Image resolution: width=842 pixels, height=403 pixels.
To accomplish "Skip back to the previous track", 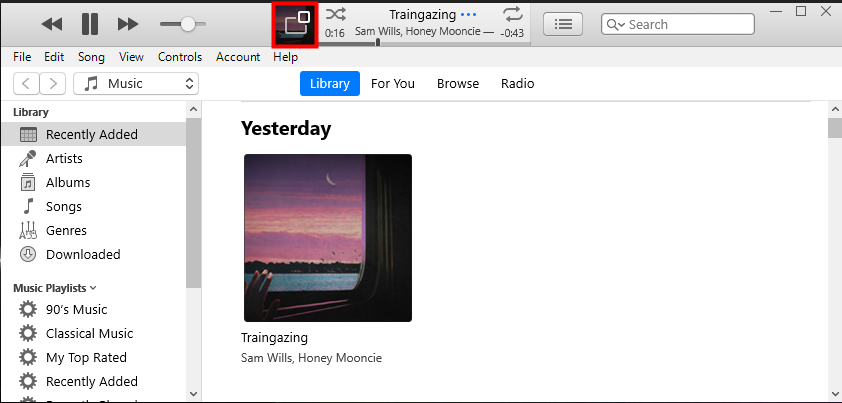I will point(52,24).
